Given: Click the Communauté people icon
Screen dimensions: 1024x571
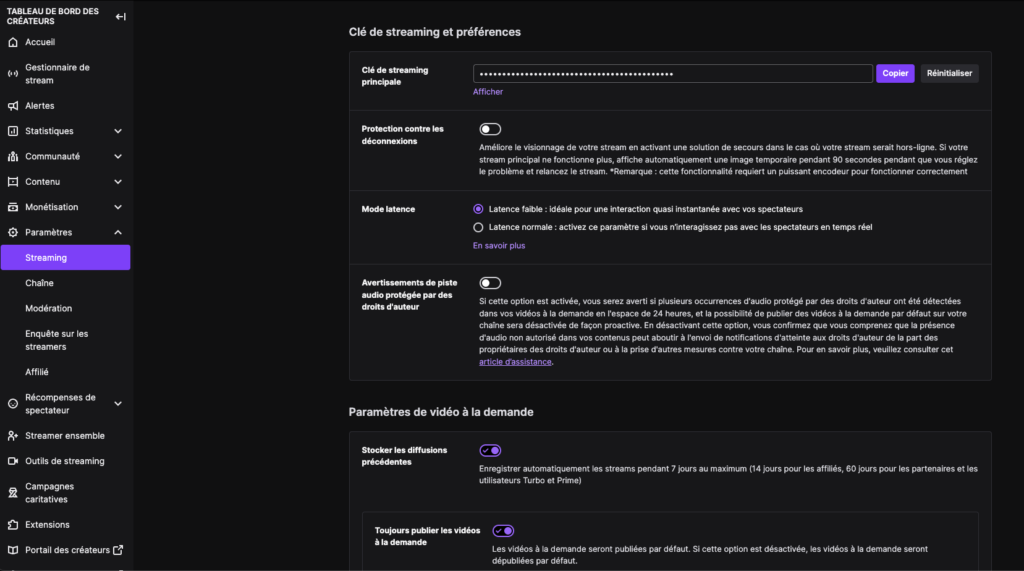Looking at the screenshot, I should (13, 157).
